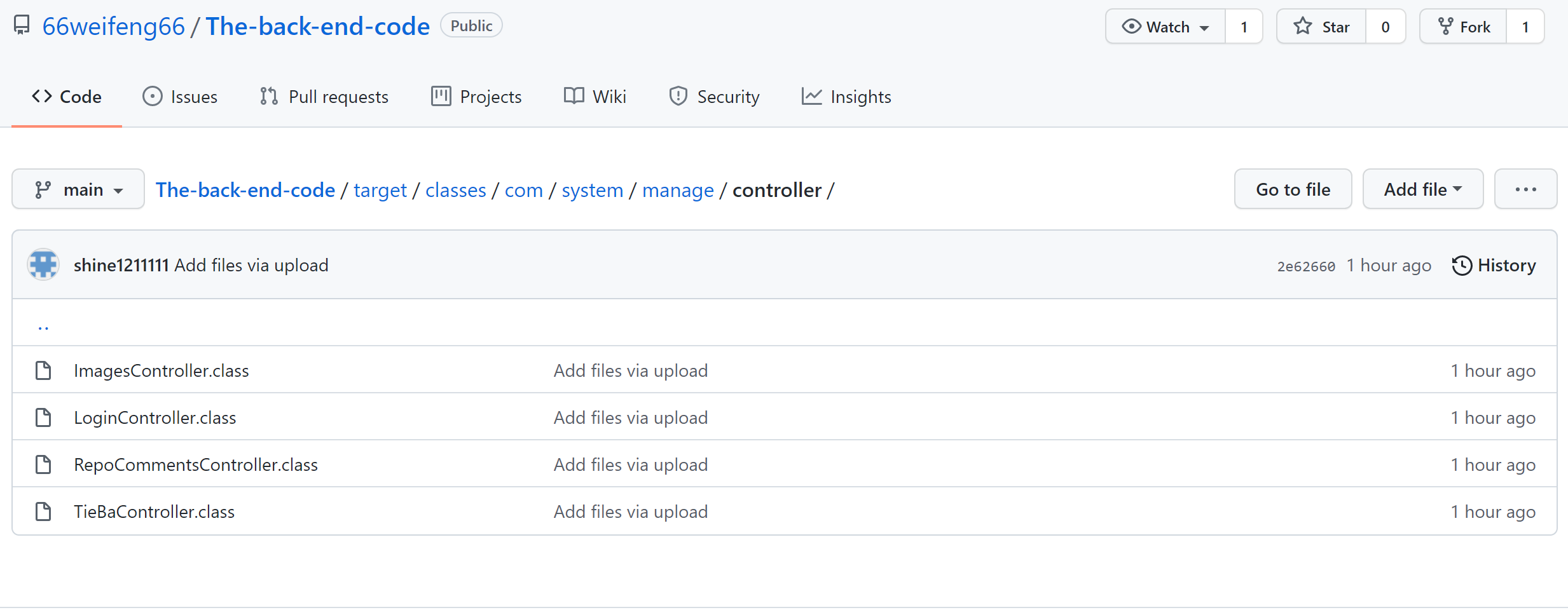Open TieBaController.class file
Image resolution: width=1568 pixels, height=610 pixels.
click(x=155, y=512)
